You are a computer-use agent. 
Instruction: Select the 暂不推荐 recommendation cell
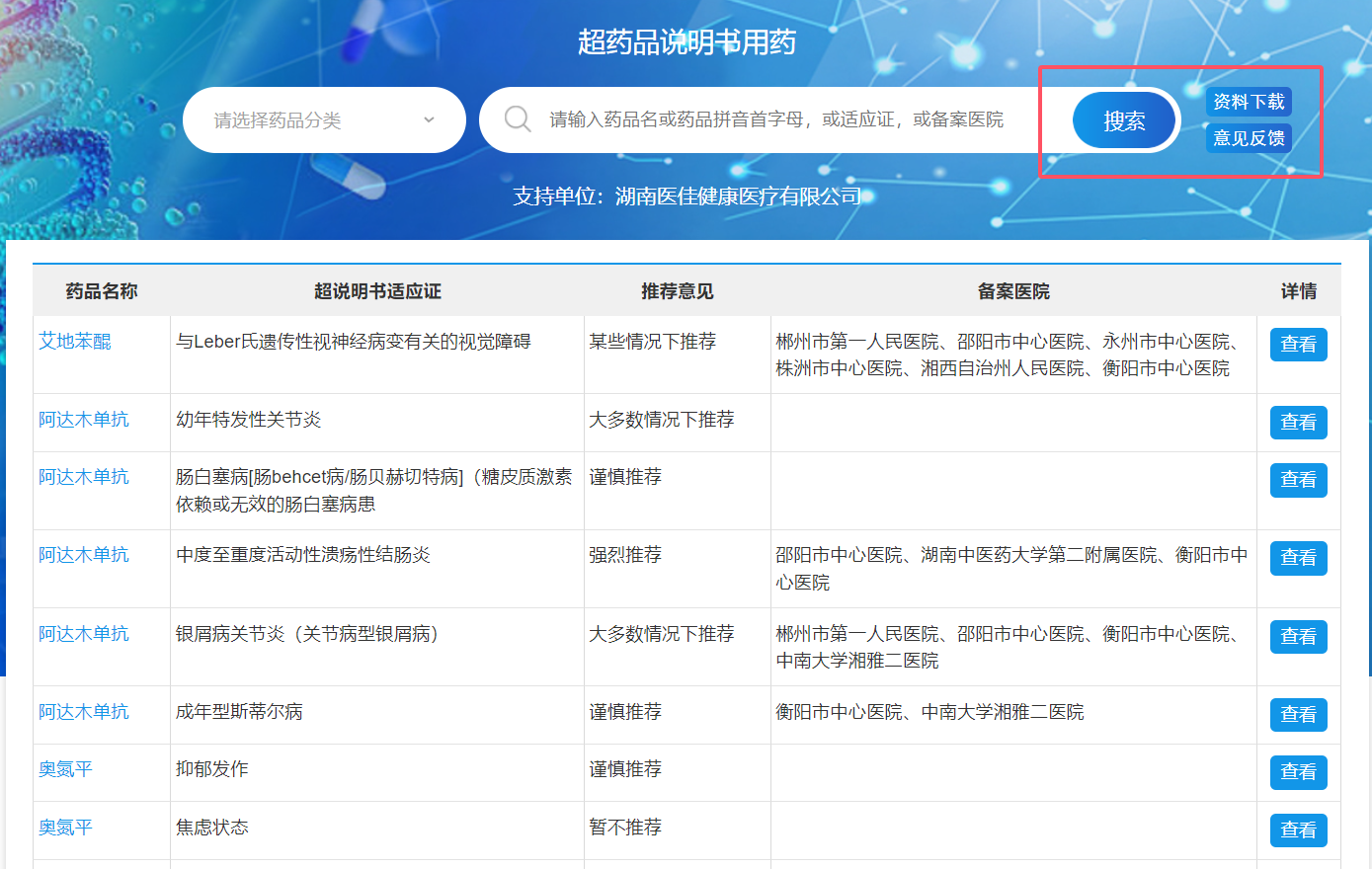(677, 830)
